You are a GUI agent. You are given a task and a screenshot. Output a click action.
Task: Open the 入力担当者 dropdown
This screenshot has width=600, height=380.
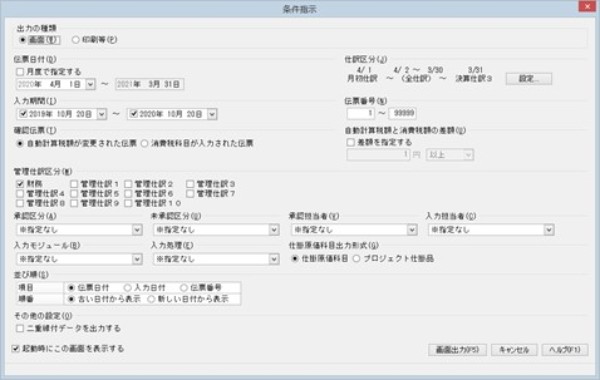pos(491,230)
